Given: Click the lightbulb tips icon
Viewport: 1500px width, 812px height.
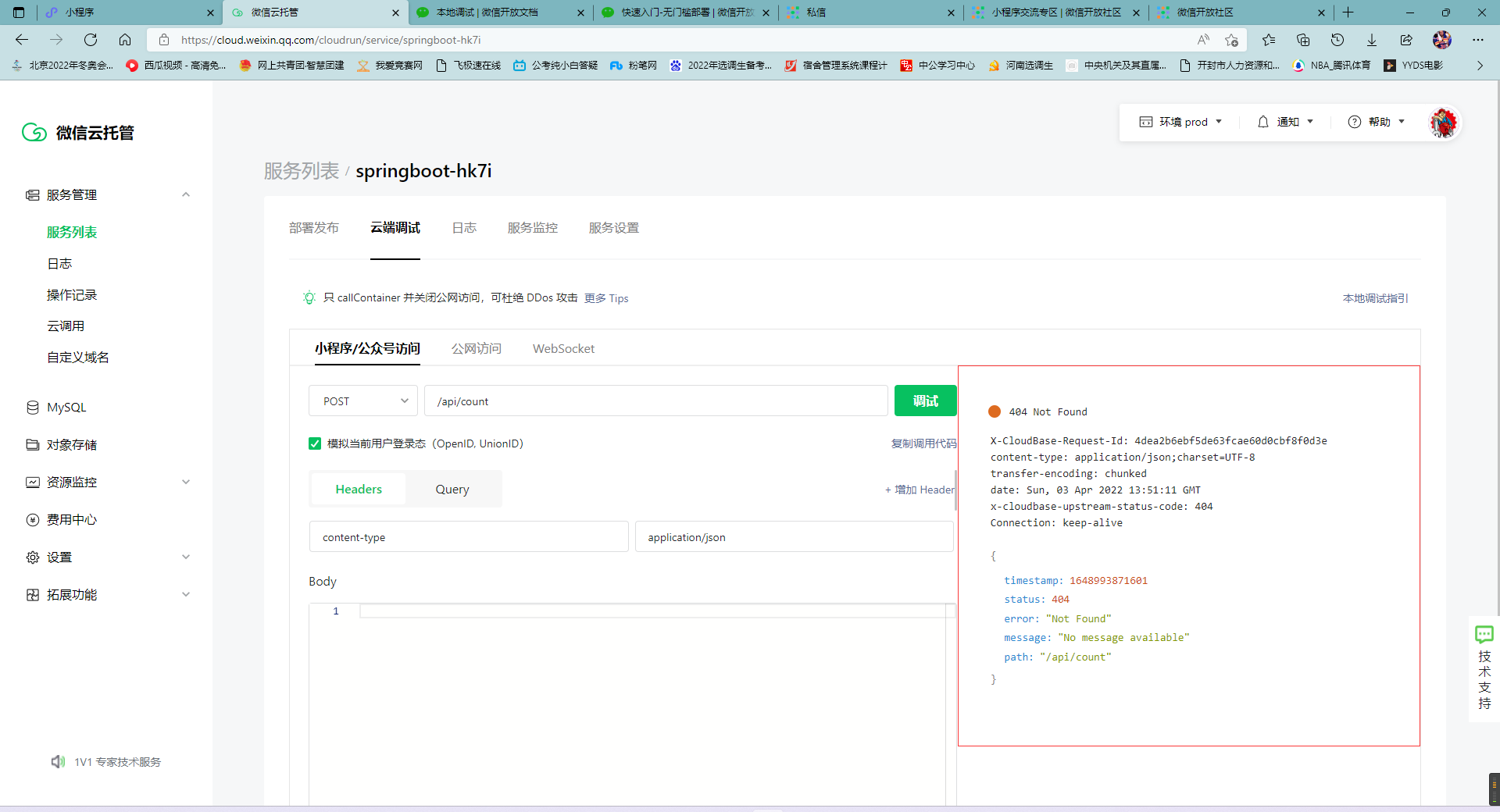Looking at the screenshot, I should (x=309, y=297).
